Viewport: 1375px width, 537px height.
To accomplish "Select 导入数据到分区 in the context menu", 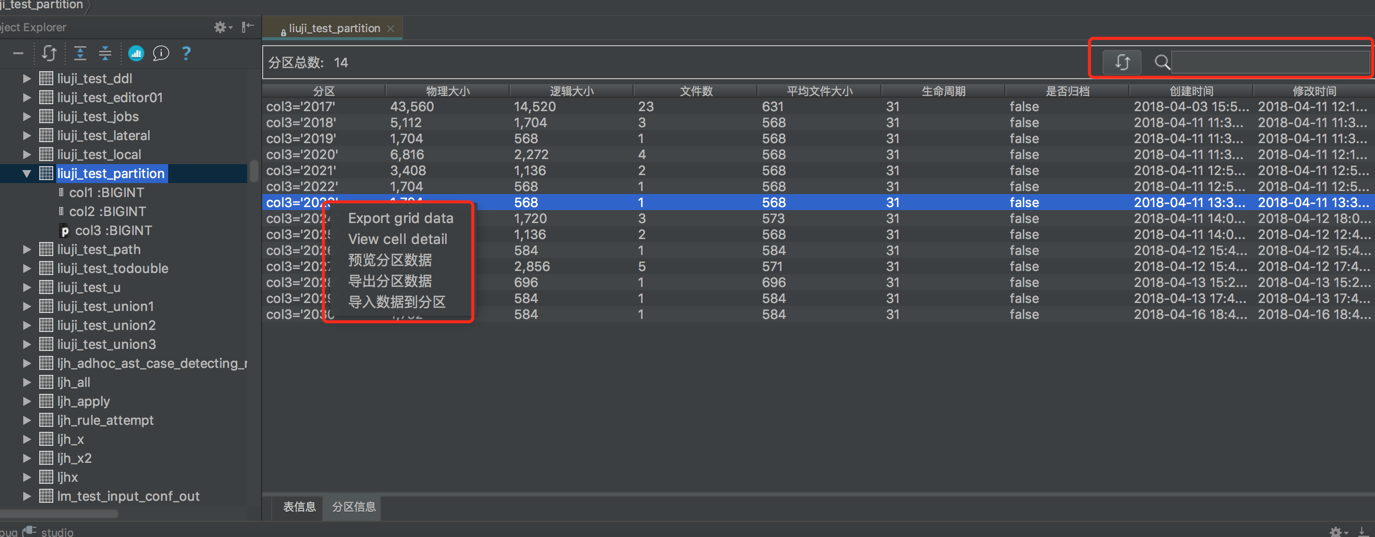I will [397, 302].
